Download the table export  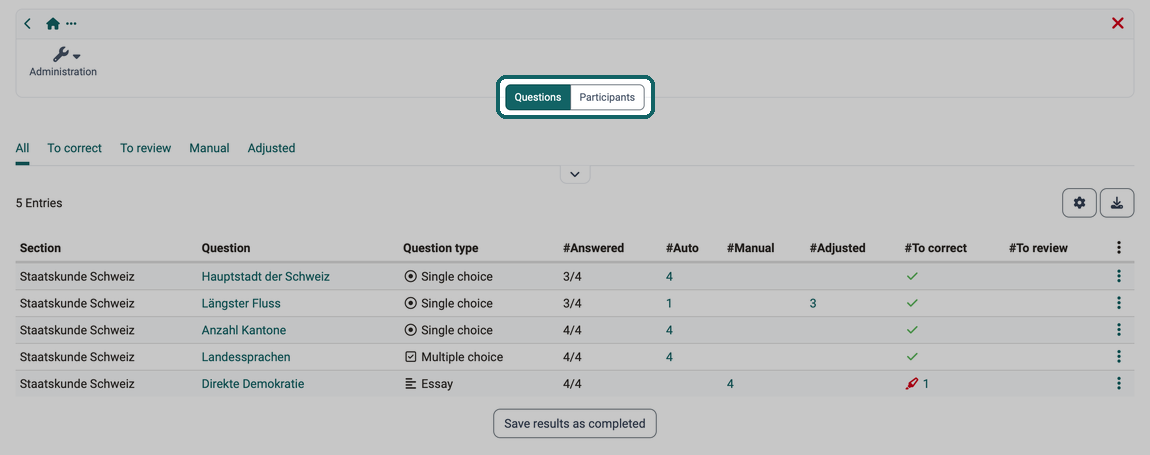pos(1117,203)
